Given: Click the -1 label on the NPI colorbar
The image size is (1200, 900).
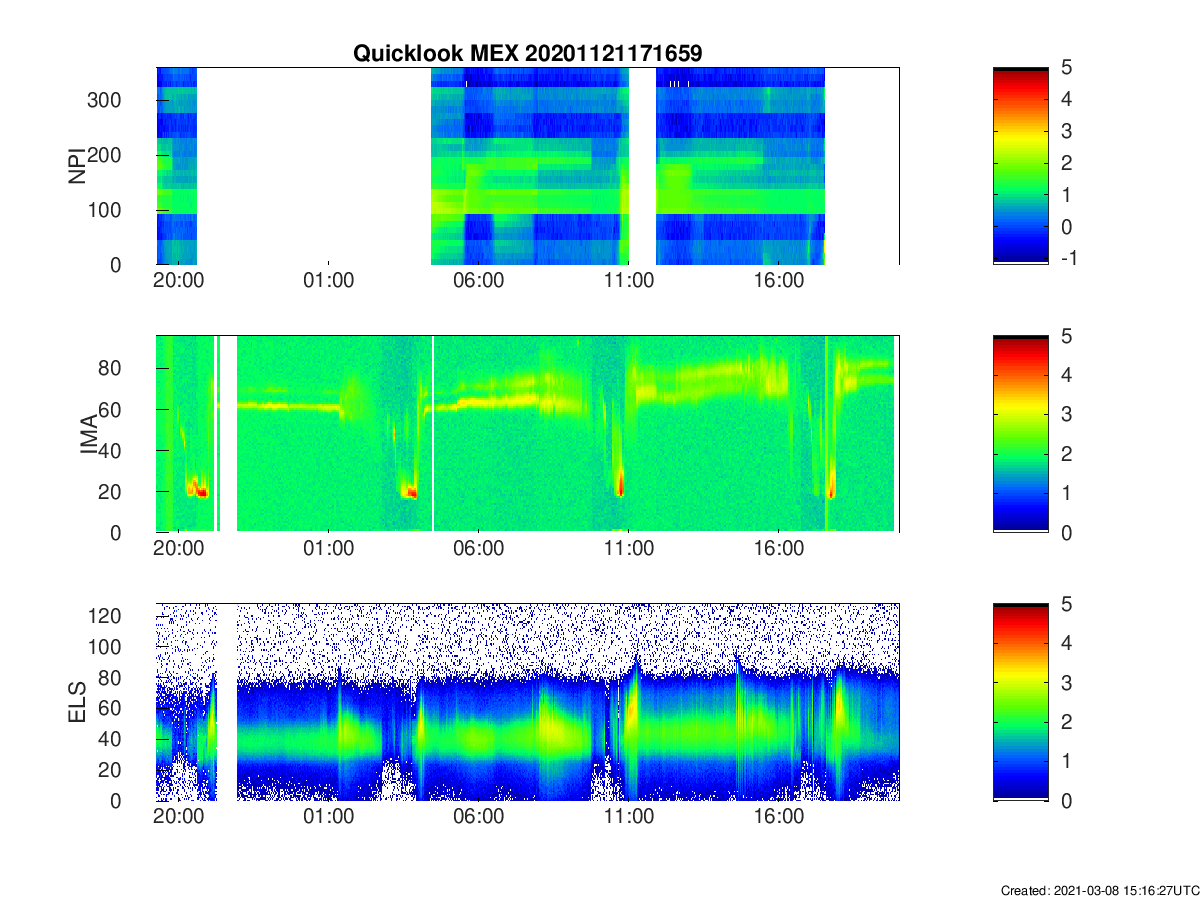Looking at the screenshot, I should (x=1070, y=259).
